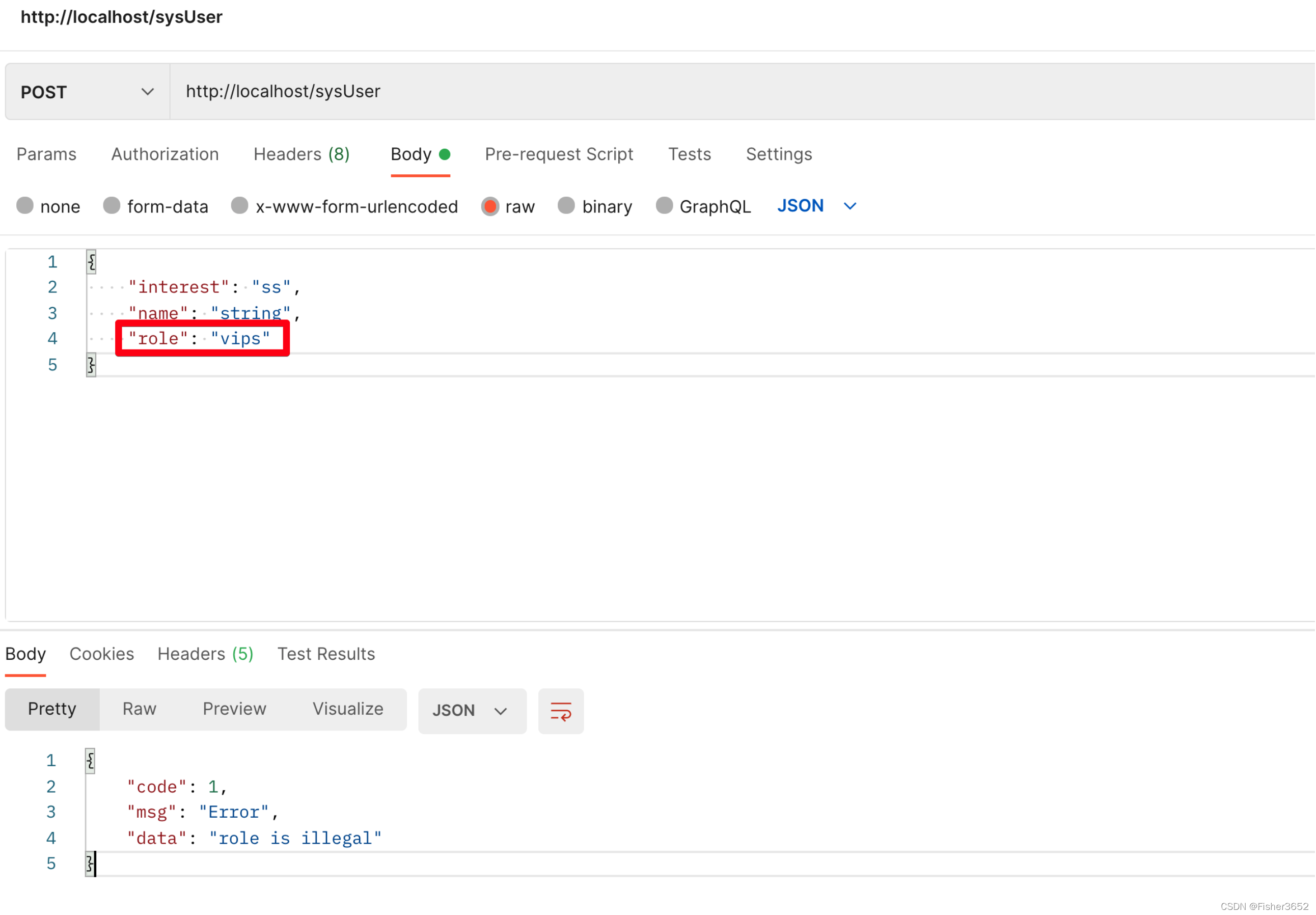The width and height of the screenshot is (1316, 915).
Task: Switch response view to Pretty
Action: tap(52, 709)
